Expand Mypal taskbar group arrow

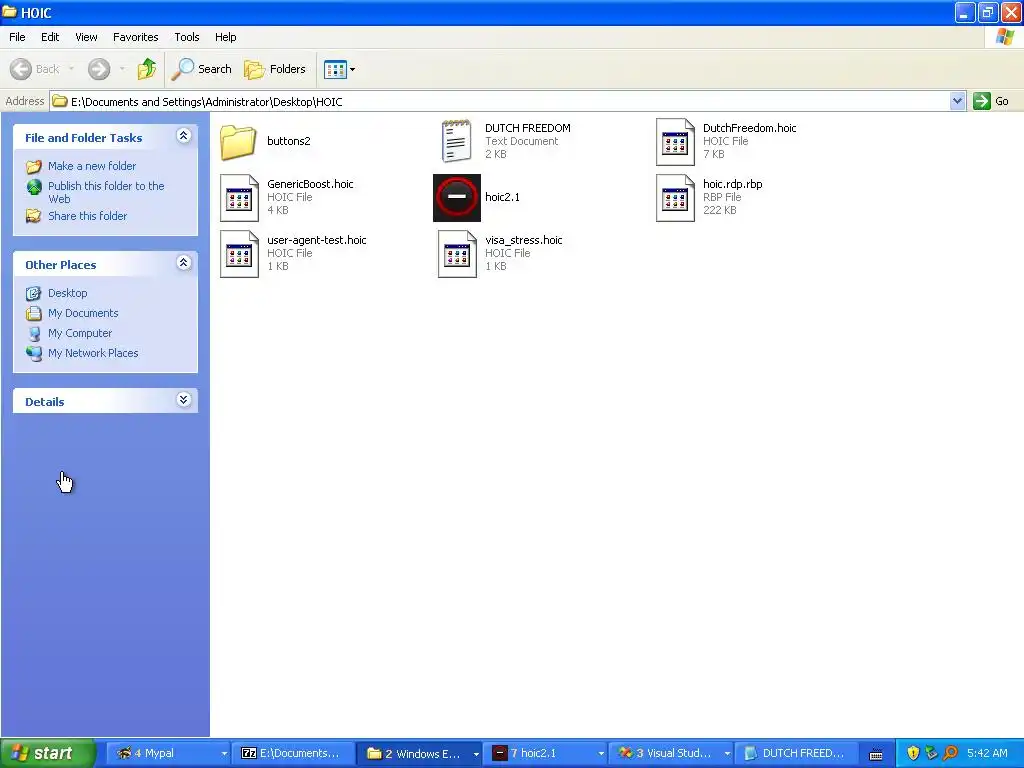pos(223,754)
